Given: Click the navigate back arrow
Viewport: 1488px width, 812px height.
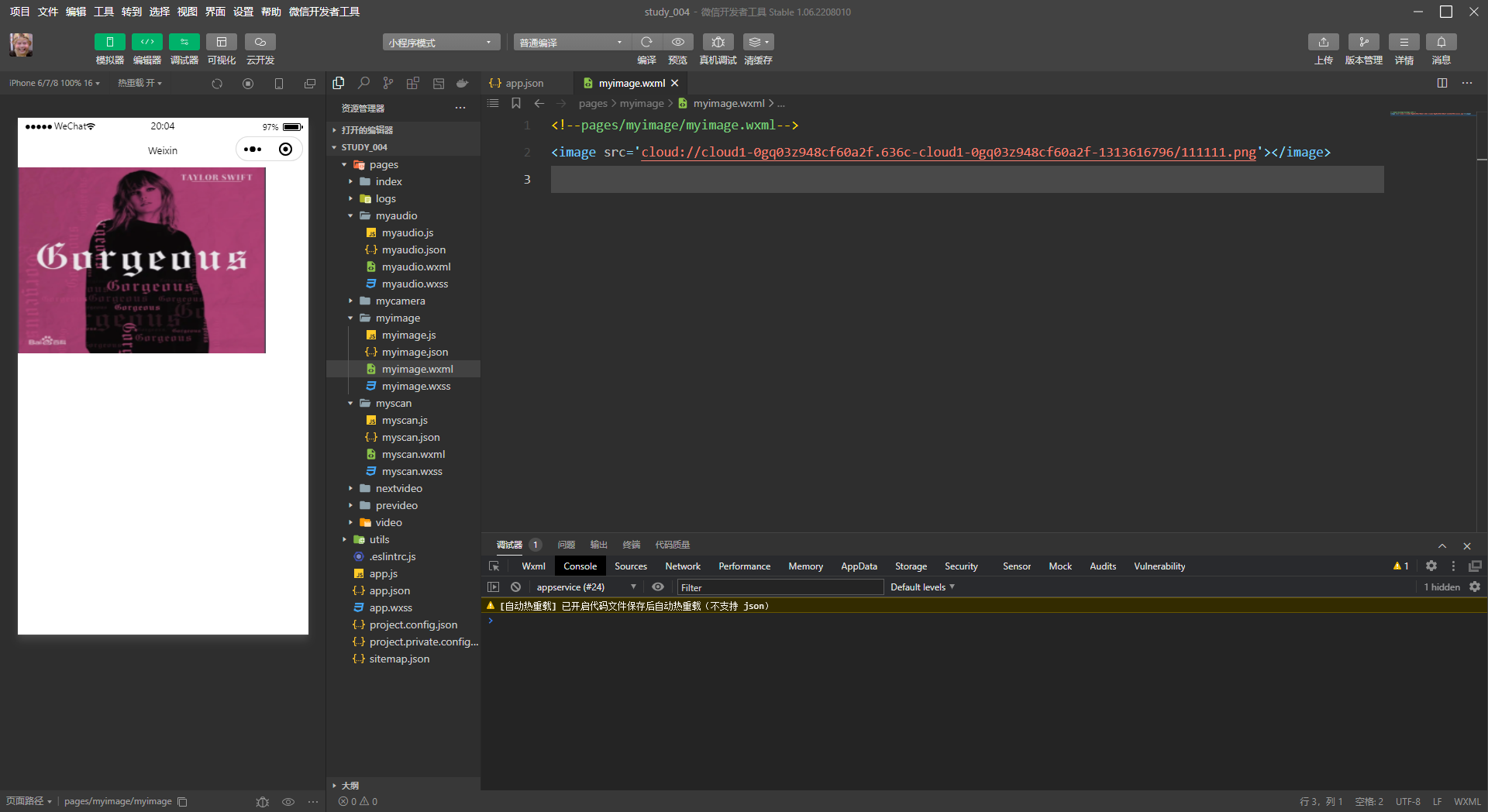Looking at the screenshot, I should tap(539, 103).
